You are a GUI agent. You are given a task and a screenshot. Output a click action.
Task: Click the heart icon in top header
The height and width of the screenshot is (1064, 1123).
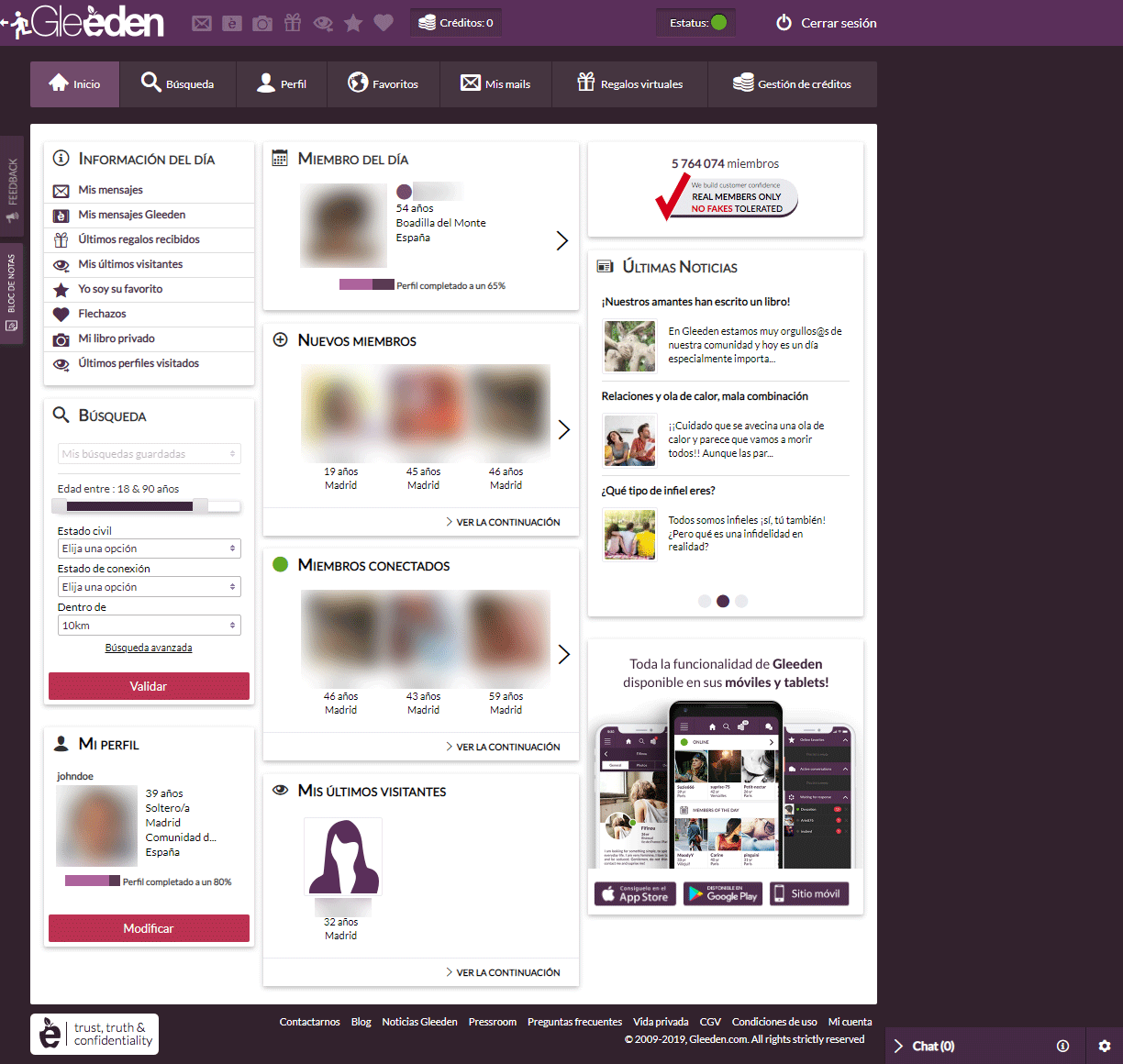click(x=384, y=23)
